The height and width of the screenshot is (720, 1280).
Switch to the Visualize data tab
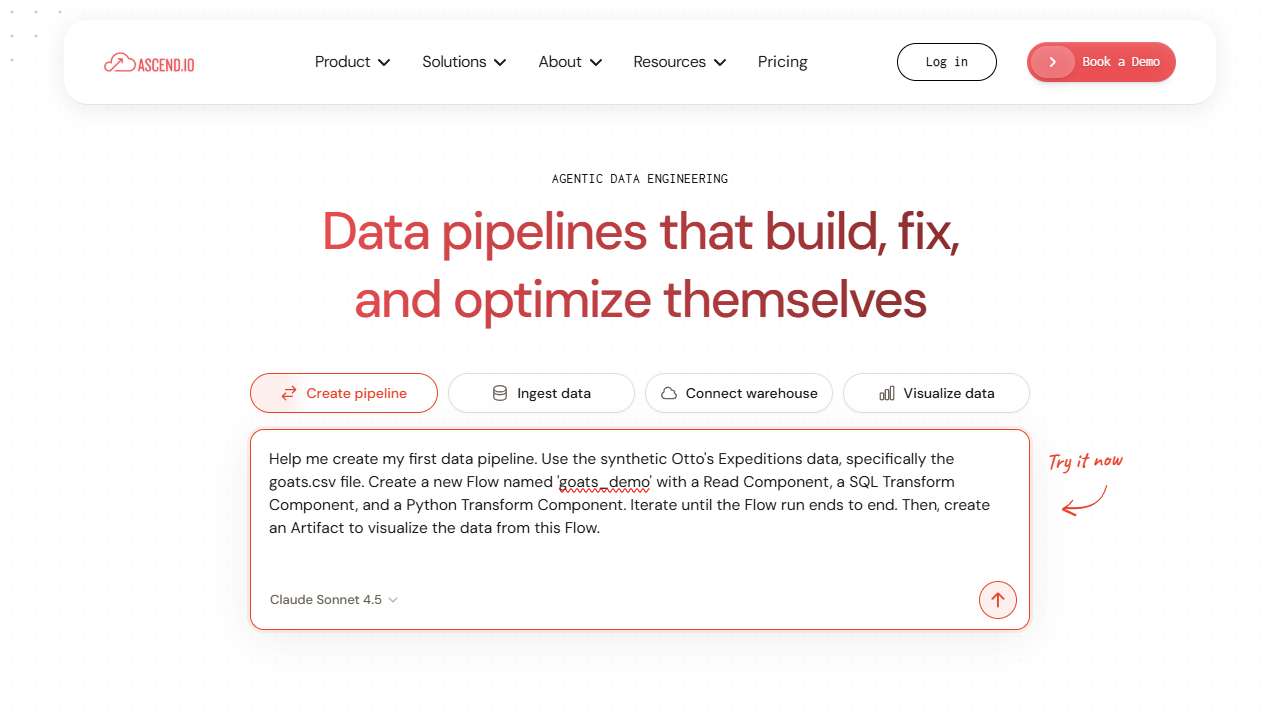pos(936,393)
